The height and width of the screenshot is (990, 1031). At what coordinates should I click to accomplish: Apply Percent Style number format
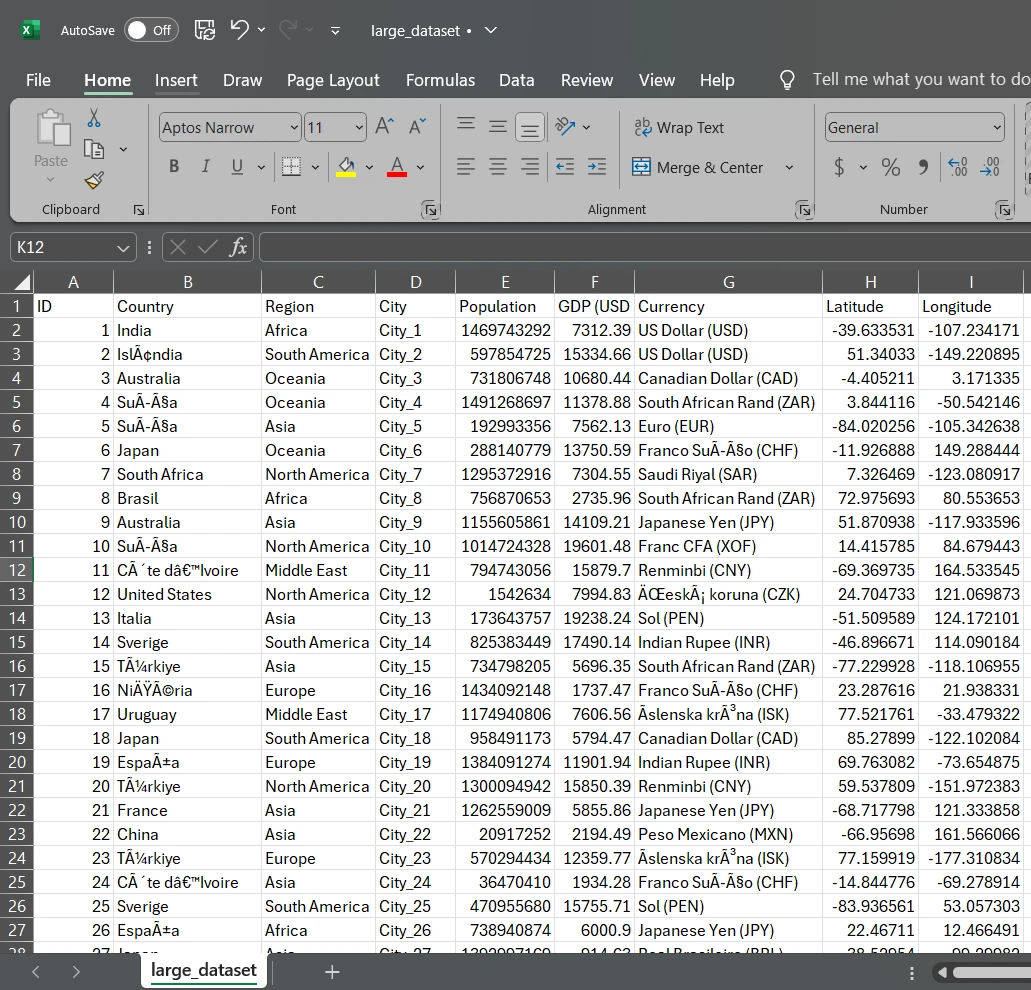[x=890, y=167]
